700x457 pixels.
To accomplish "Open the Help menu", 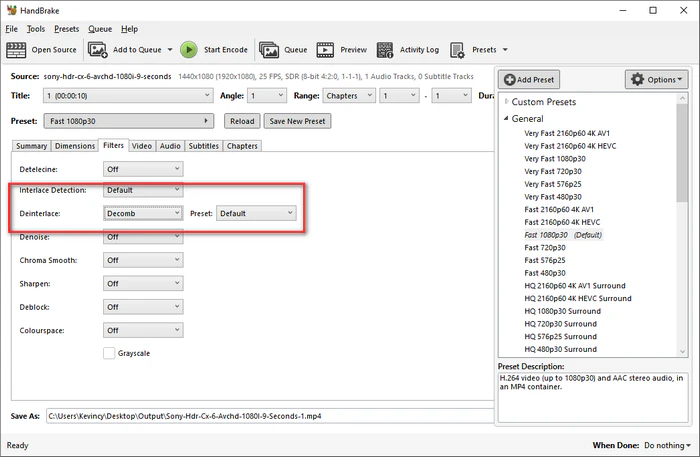I will click(x=129, y=29).
